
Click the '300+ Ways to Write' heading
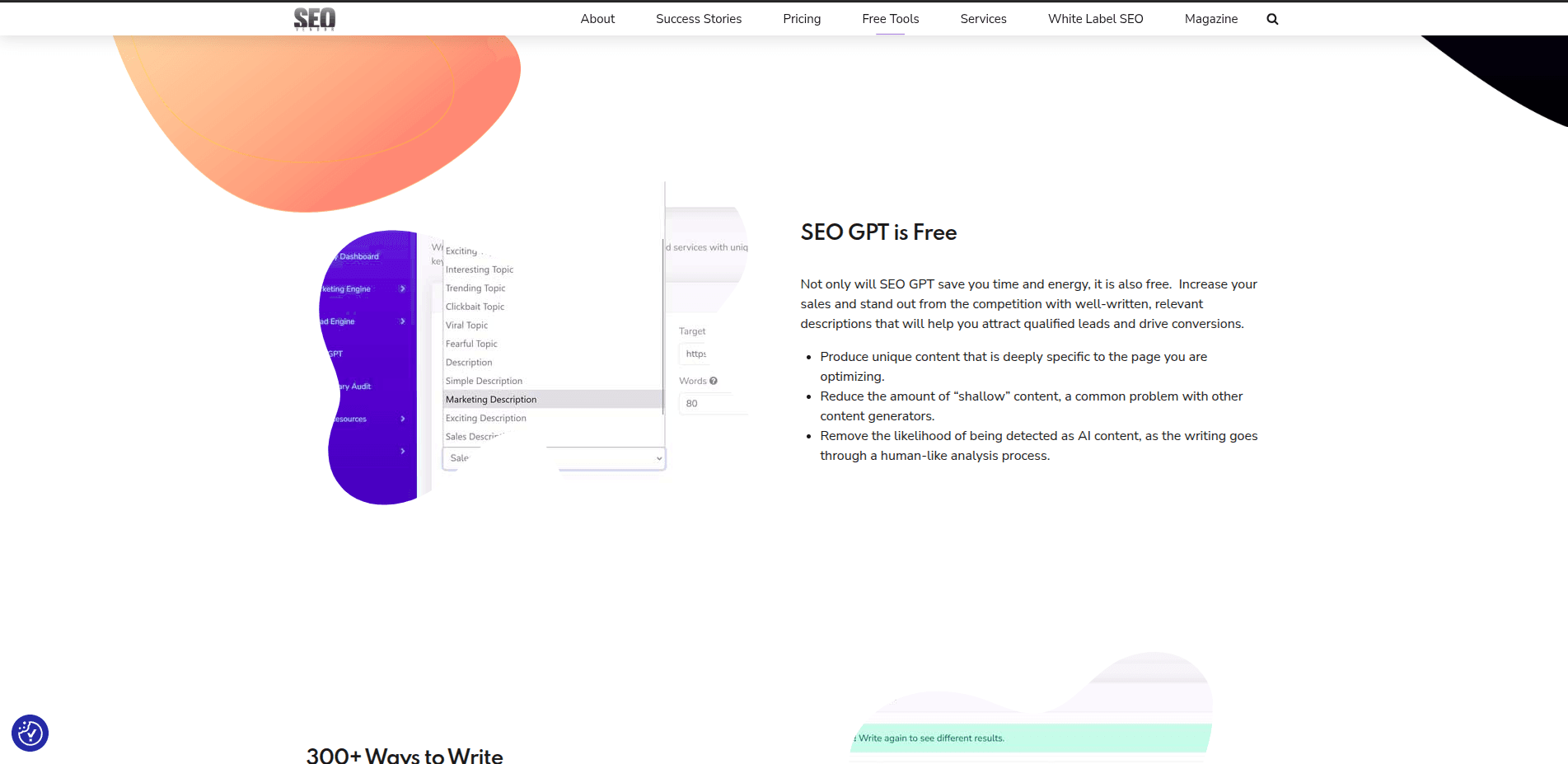point(405,755)
